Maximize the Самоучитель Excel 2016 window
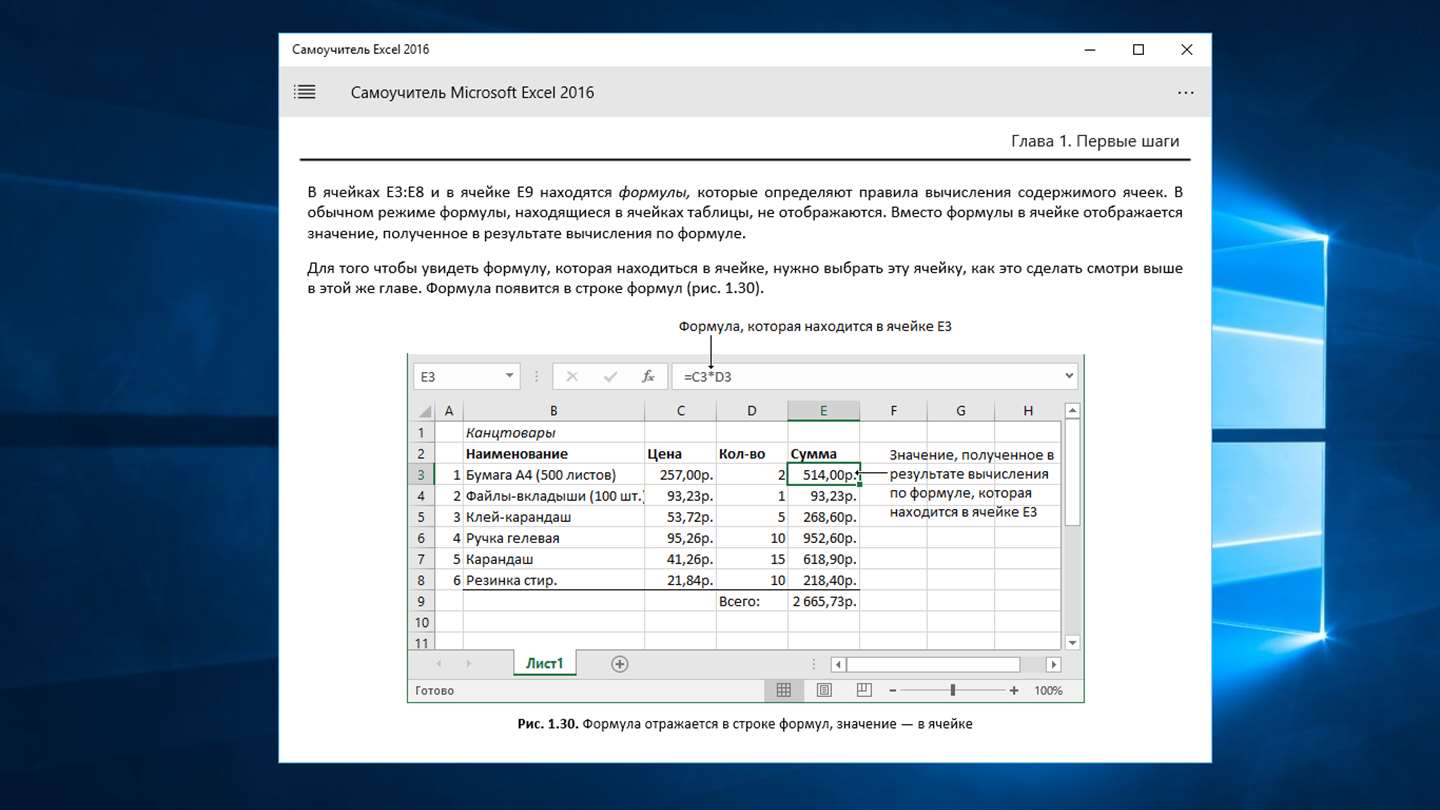1440x810 pixels. tap(1138, 49)
